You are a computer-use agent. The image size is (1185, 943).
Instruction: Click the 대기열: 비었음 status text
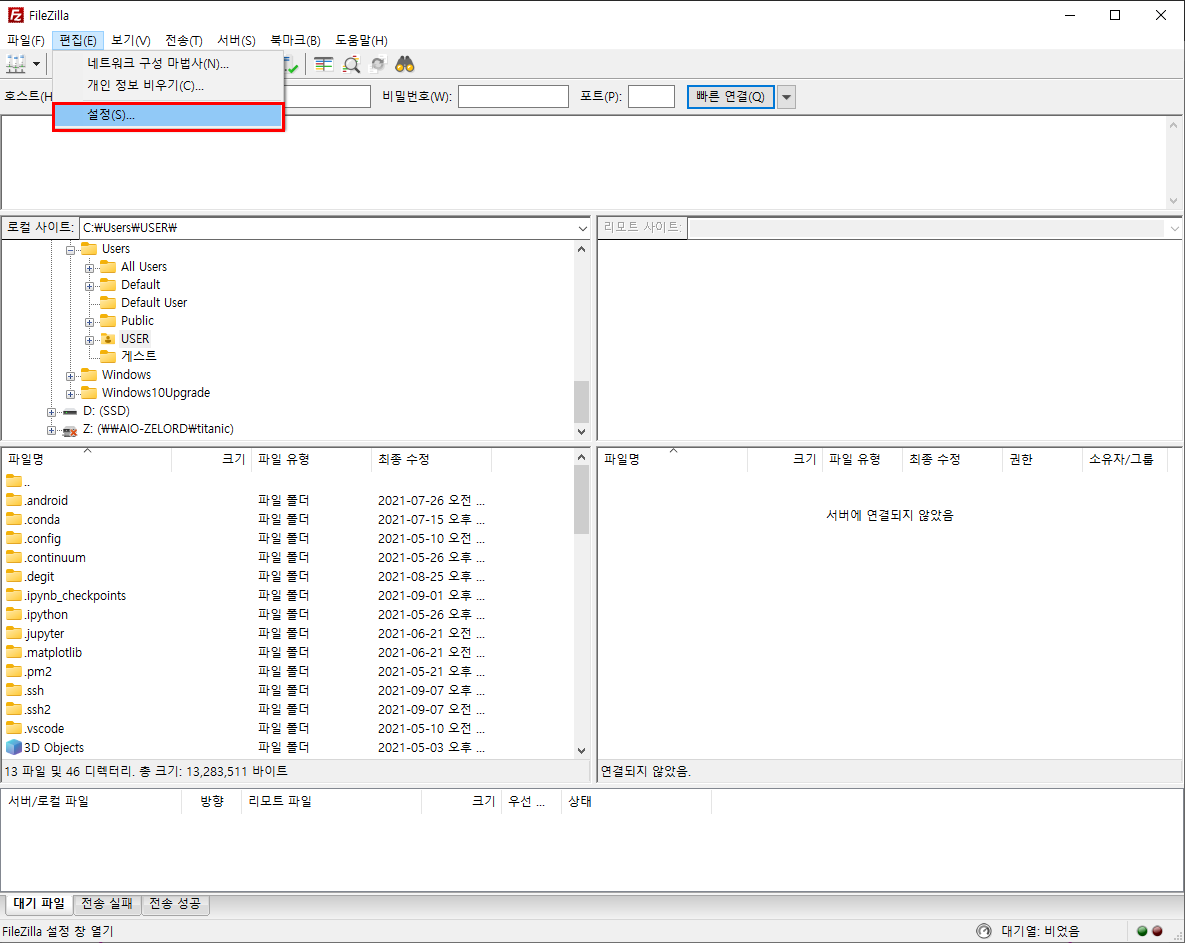(1040, 931)
